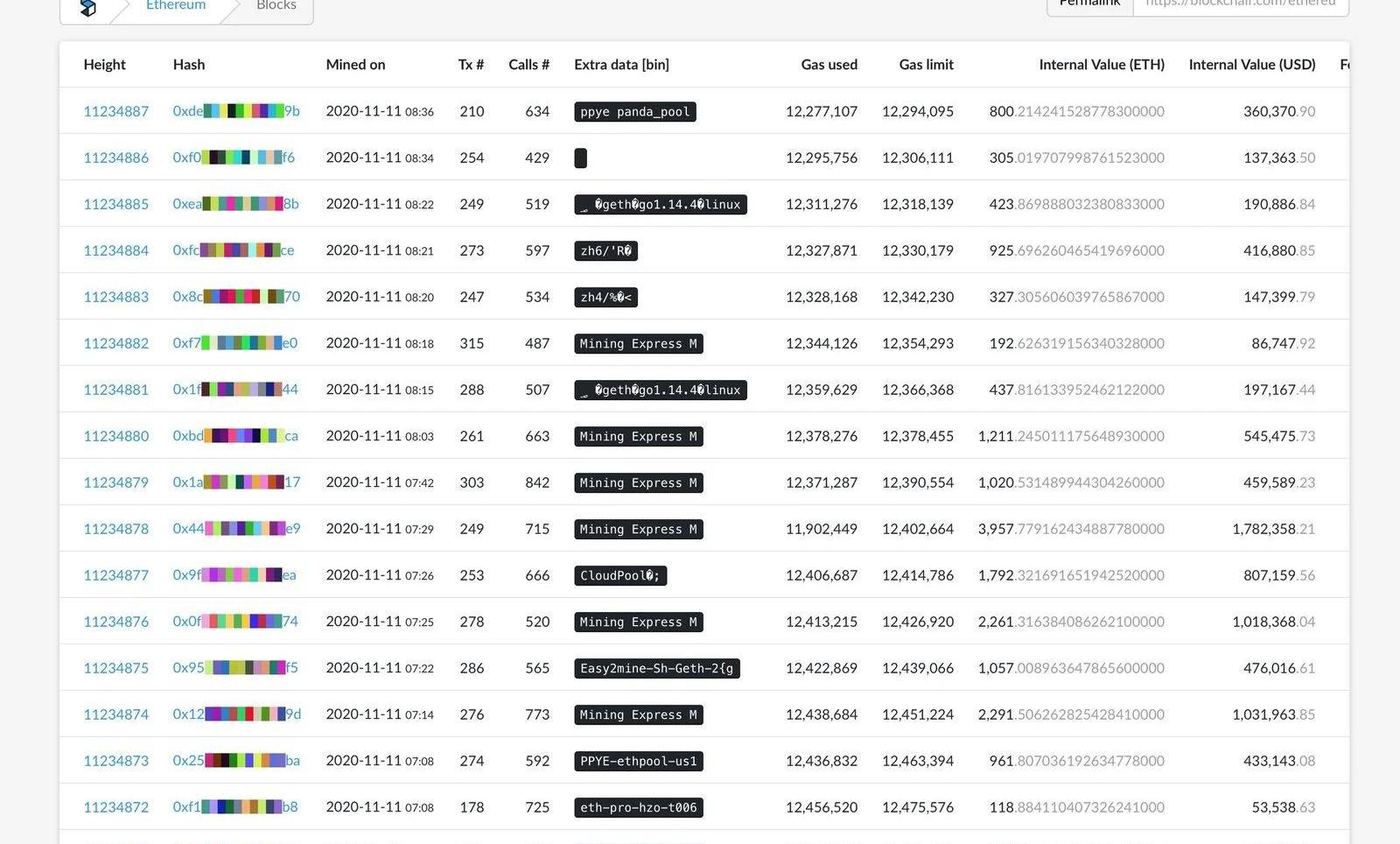The width and height of the screenshot is (1400, 844).
Task: Click the 'ppye panda_pool' extra data badge
Action: (634, 112)
